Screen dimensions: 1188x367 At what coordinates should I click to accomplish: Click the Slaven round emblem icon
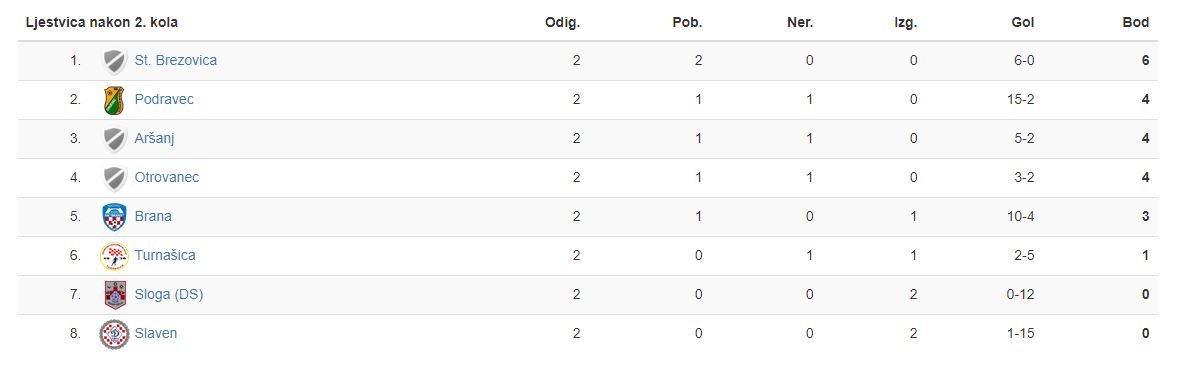tap(114, 334)
